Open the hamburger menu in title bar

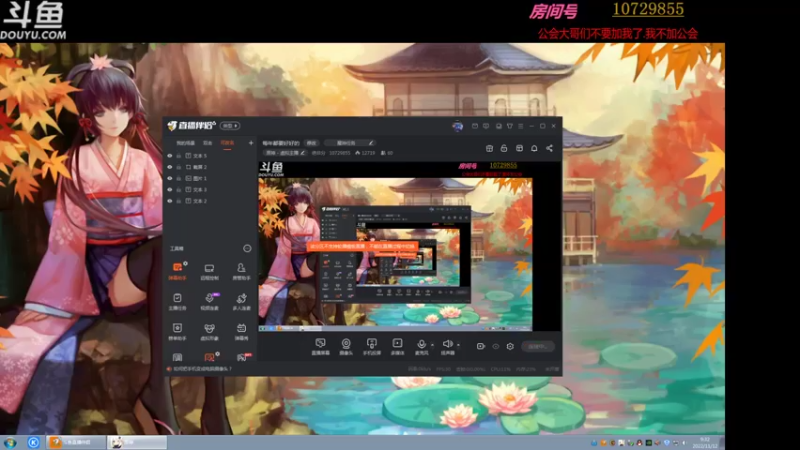pyautogui.click(x=520, y=126)
